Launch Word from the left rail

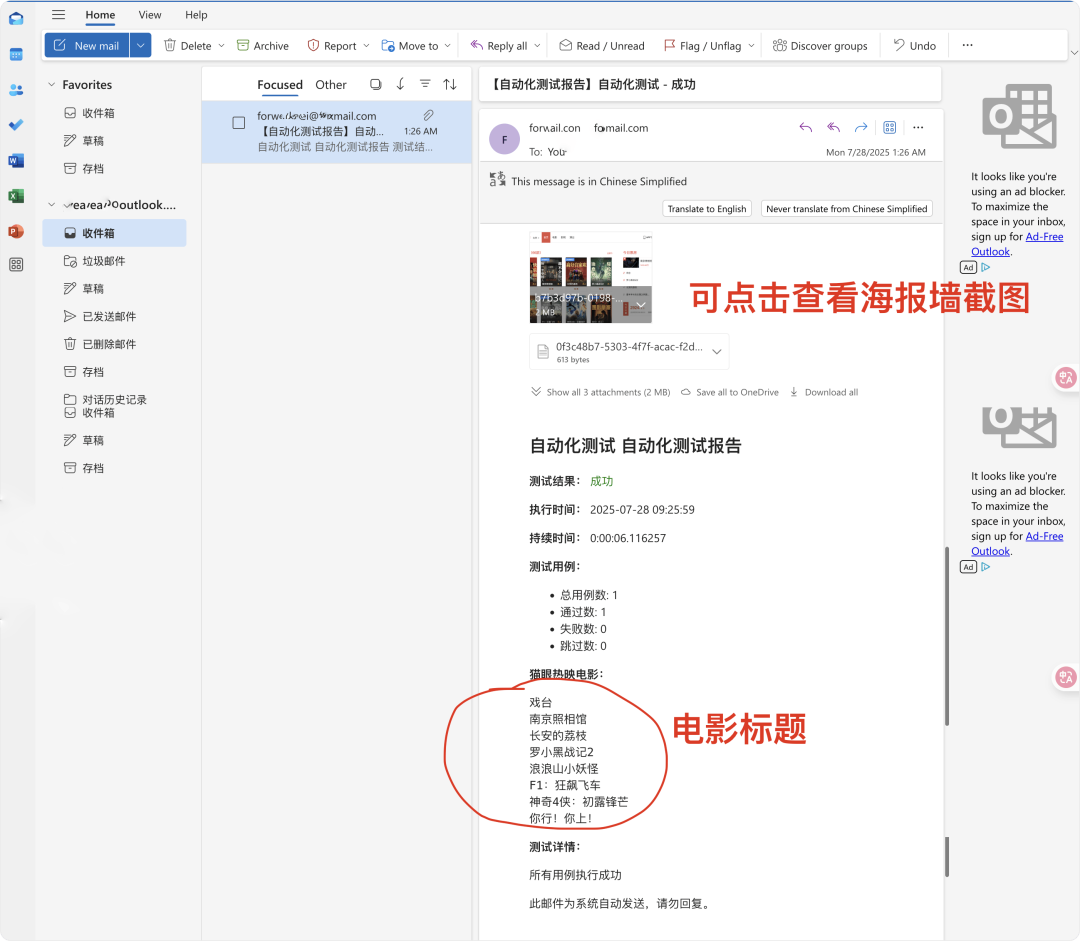coord(17,161)
